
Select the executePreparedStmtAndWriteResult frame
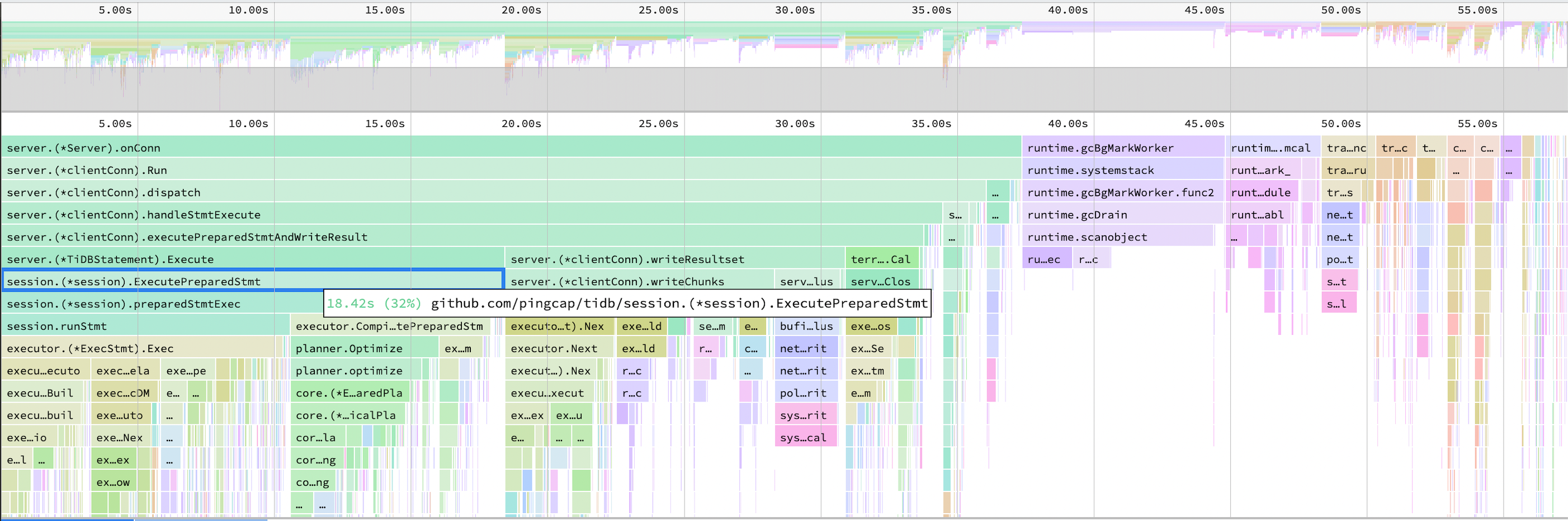pos(243,237)
